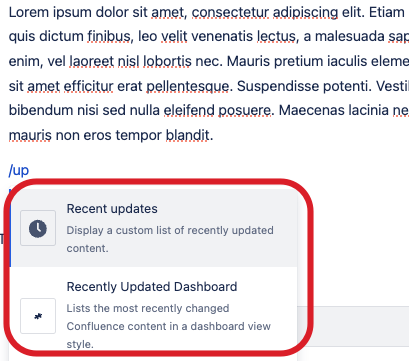Image resolution: width=409 pixels, height=361 pixels.
Task: Click the underlined word 'finibus'
Action: (x=109, y=36)
